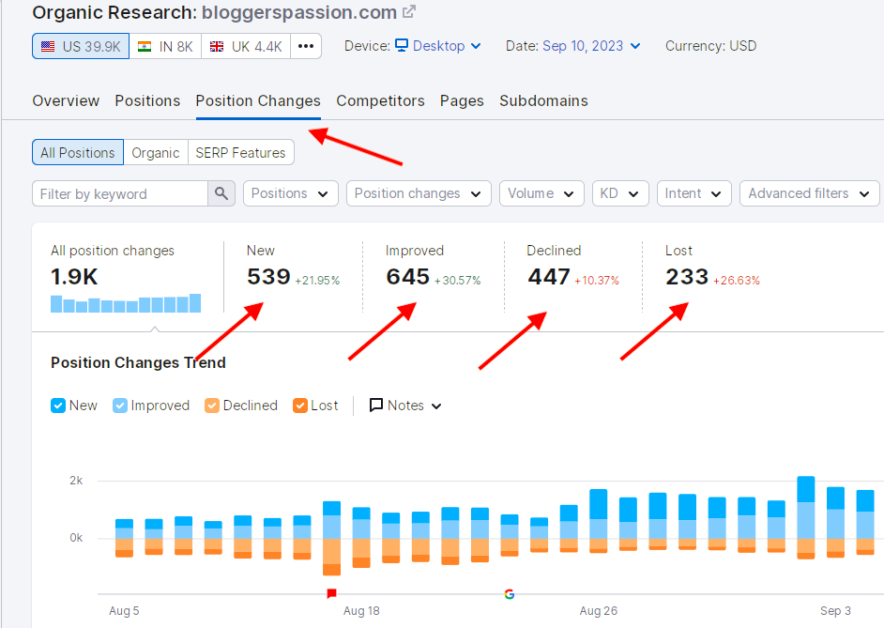Open the Intent filter dropdown
The width and height of the screenshot is (884, 628).
[694, 193]
